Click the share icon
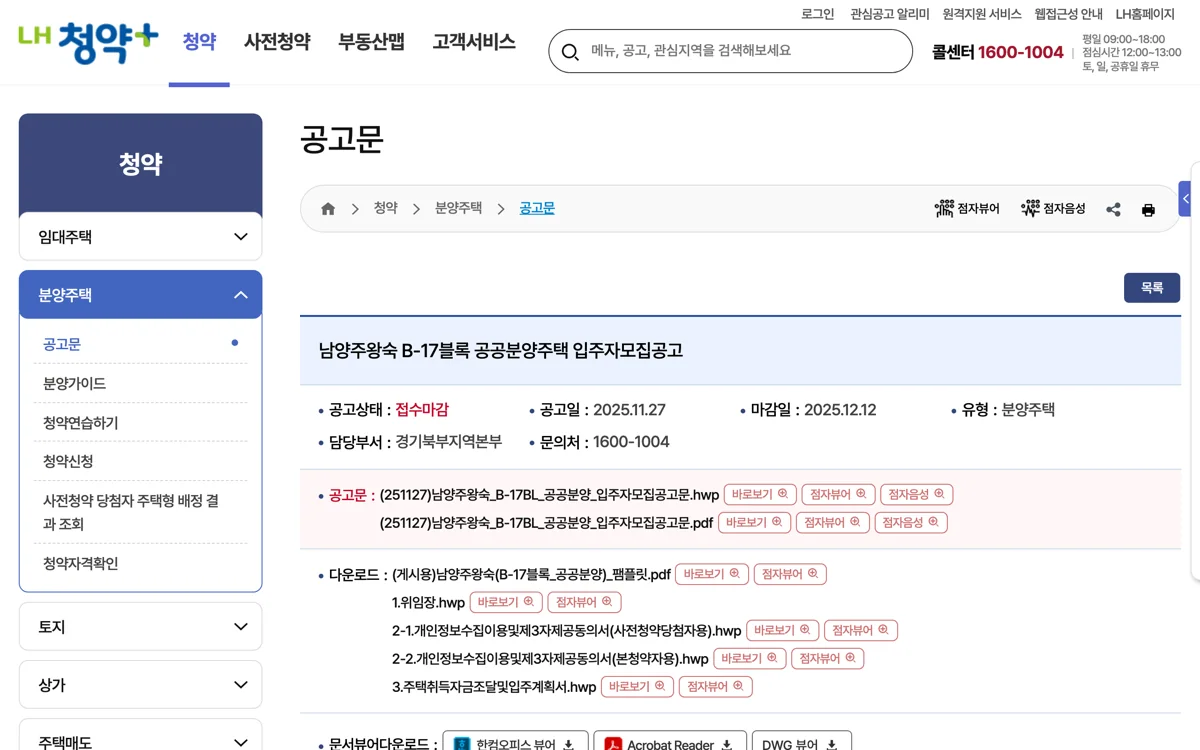Viewport: 1200px width, 750px height. coord(1113,210)
